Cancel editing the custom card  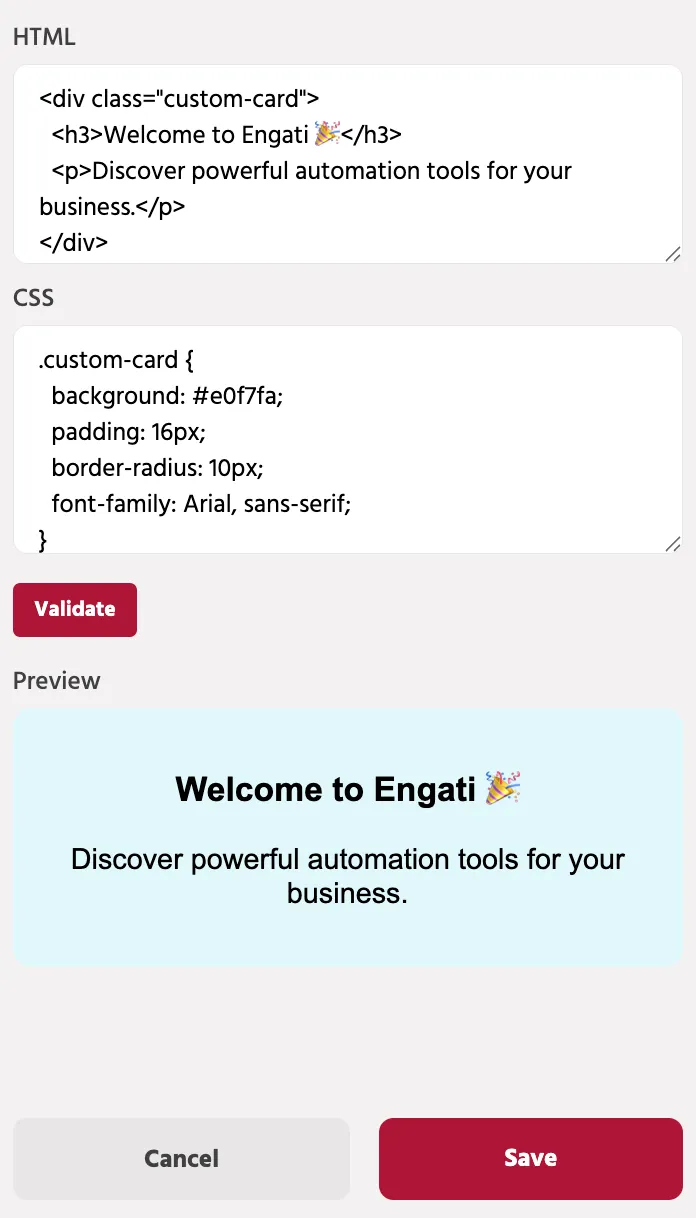pos(181,1158)
